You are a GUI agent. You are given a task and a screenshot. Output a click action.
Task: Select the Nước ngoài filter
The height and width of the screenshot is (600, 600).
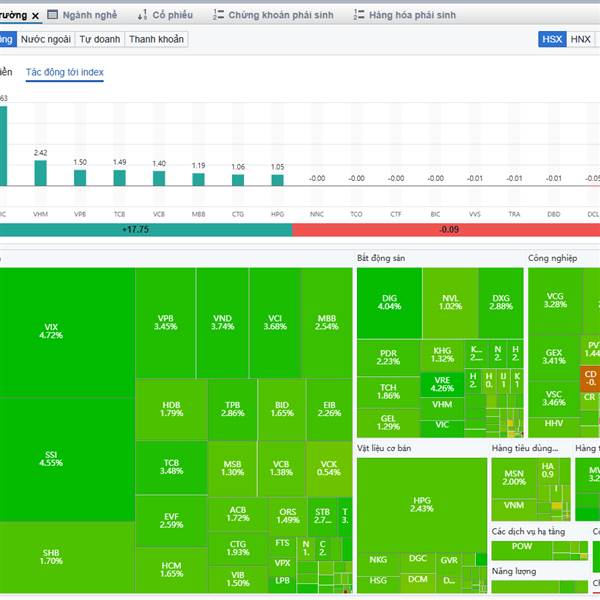[46, 39]
